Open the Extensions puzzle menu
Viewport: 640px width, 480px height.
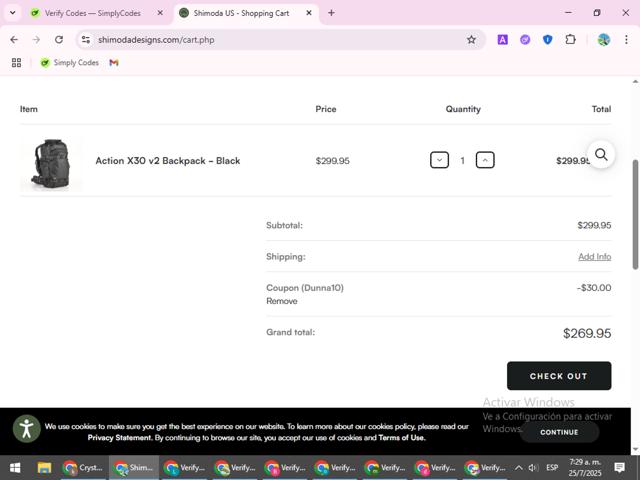(x=570, y=40)
